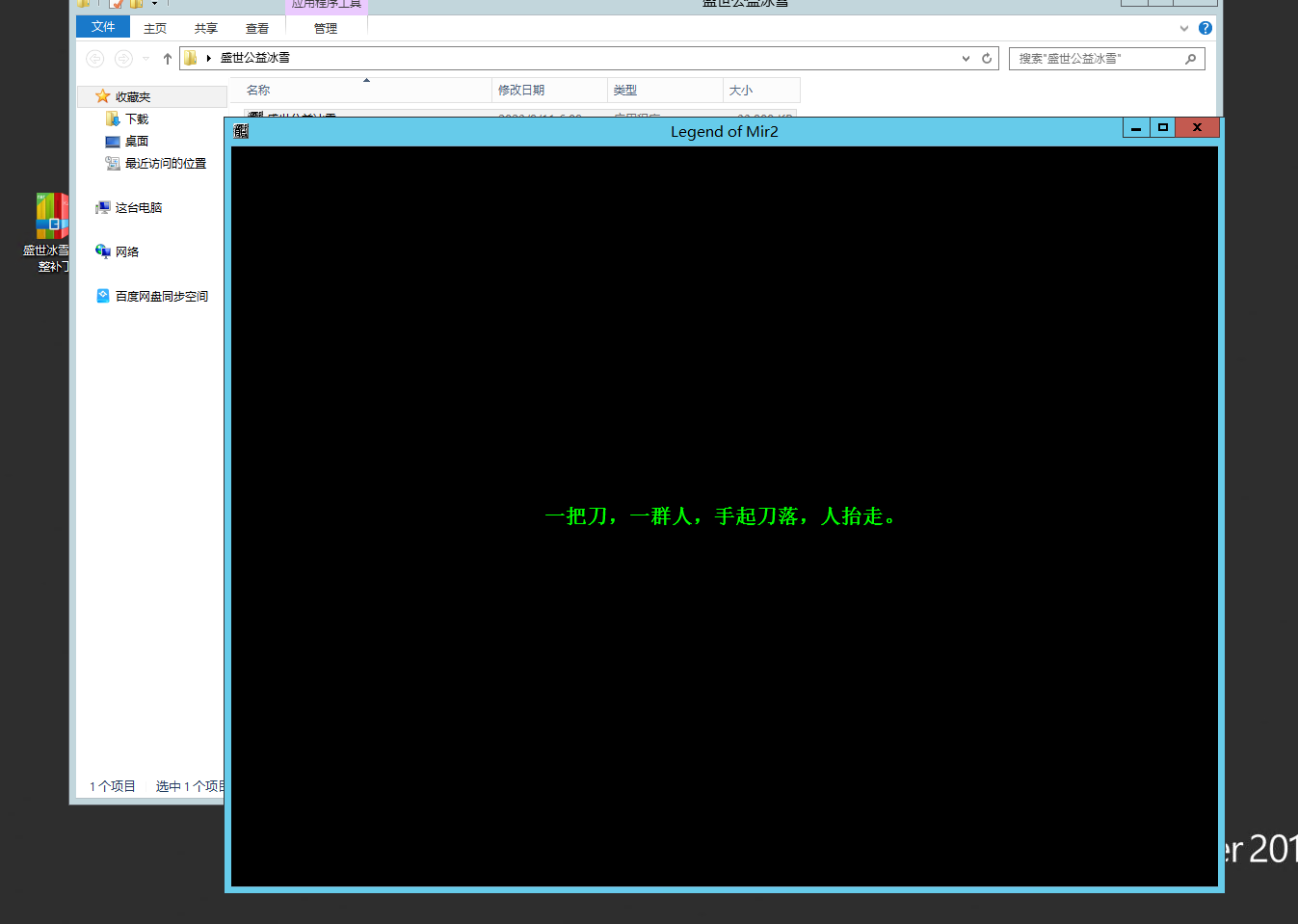Open 百度网盘同步空间 in sidebar

click(161, 297)
